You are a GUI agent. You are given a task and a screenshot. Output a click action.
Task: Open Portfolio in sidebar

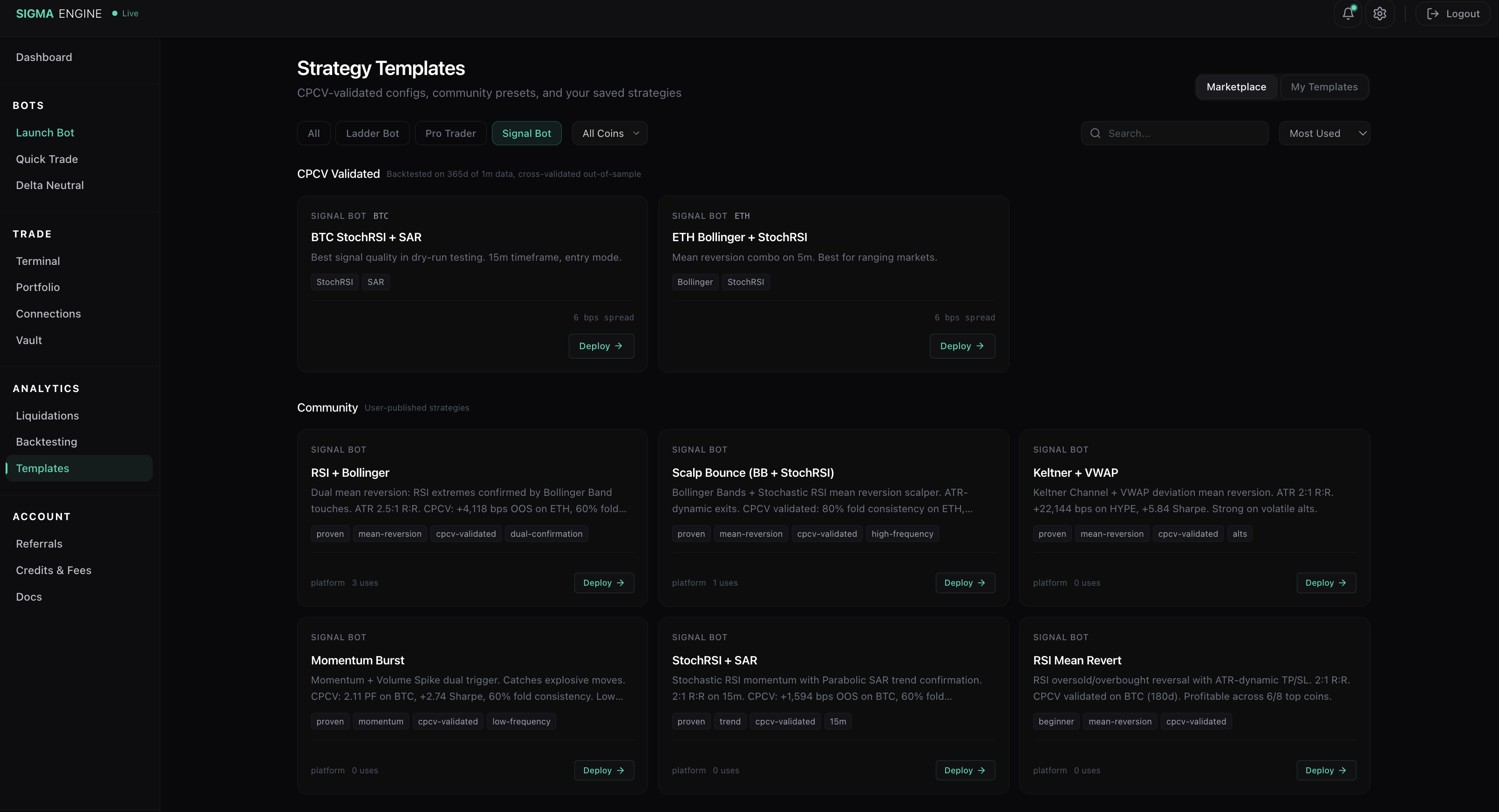(38, 287)
